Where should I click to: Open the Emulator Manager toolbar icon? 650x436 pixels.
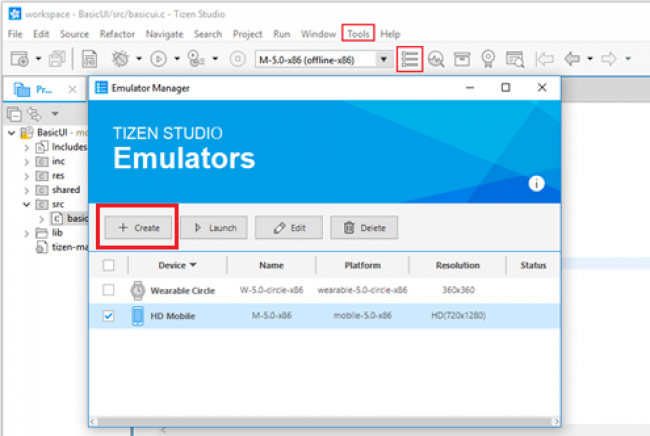(409, 59)
